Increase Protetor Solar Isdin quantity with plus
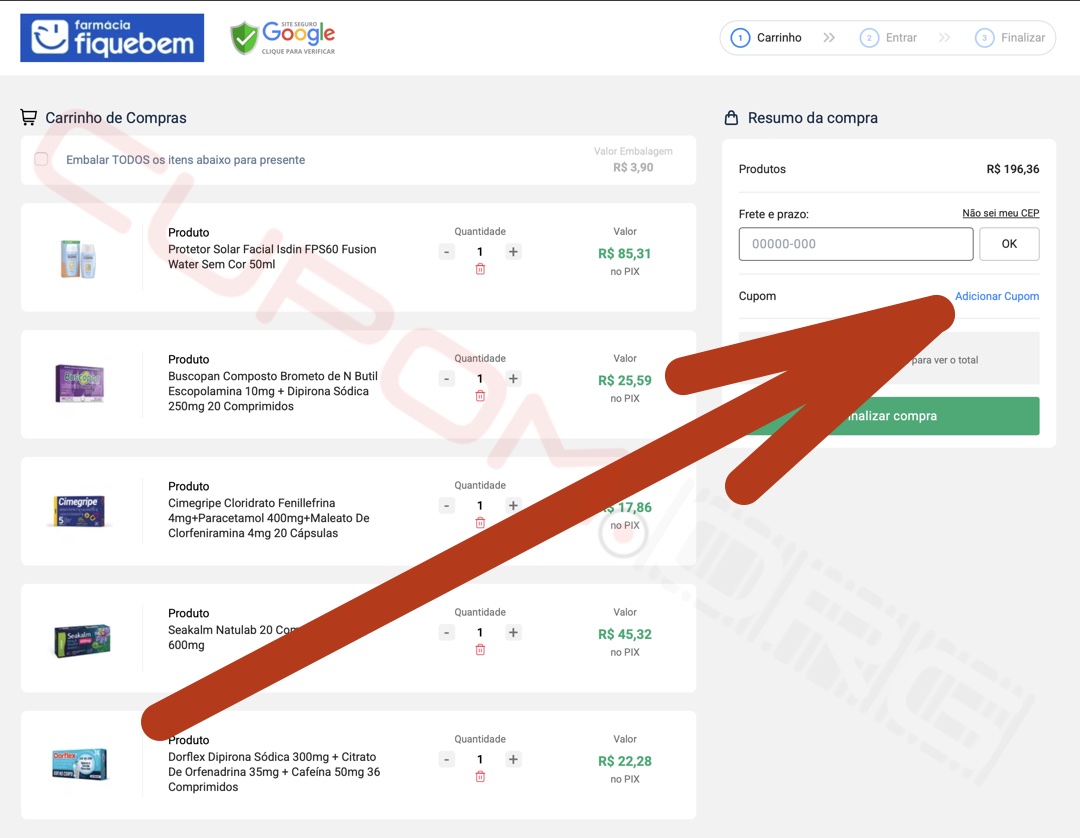The width and height of the screenshot is (1080, 838). [x=513, y=252]
